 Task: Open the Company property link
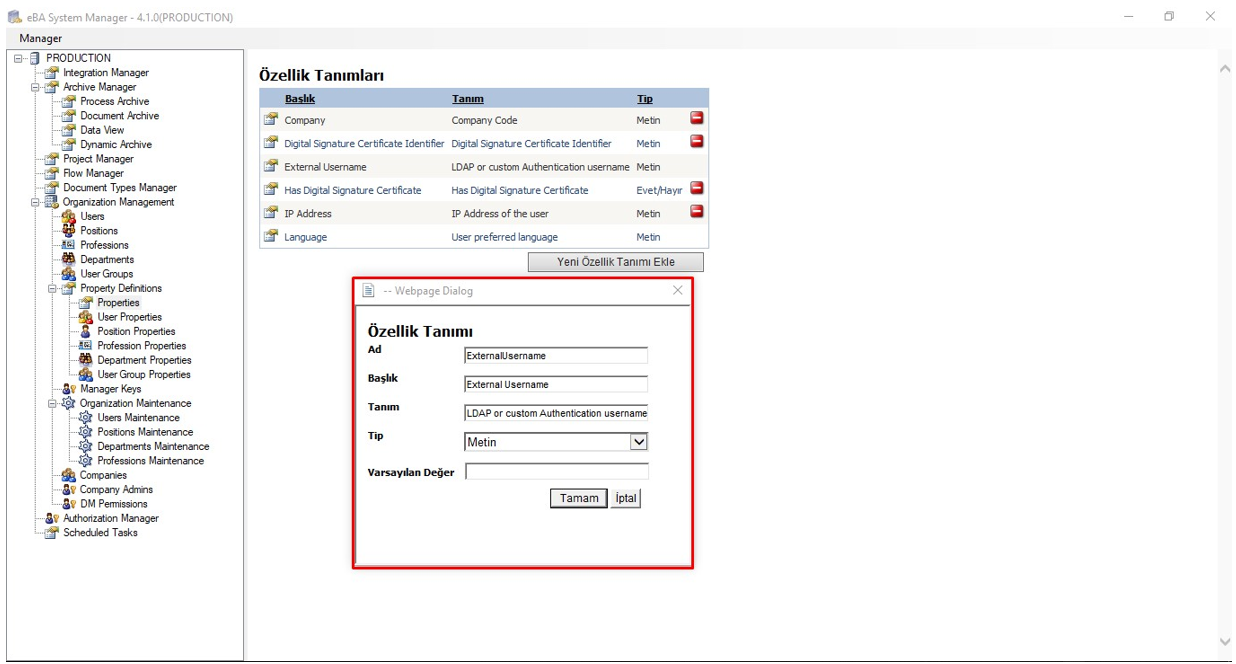coord(305,120)
